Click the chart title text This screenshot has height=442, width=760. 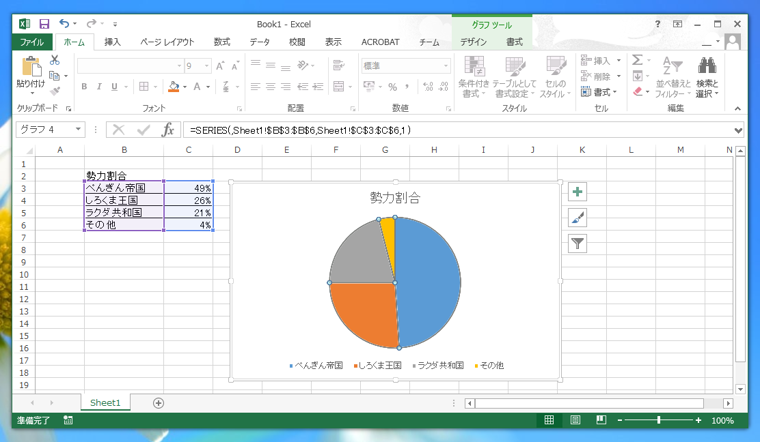point(395,197)
